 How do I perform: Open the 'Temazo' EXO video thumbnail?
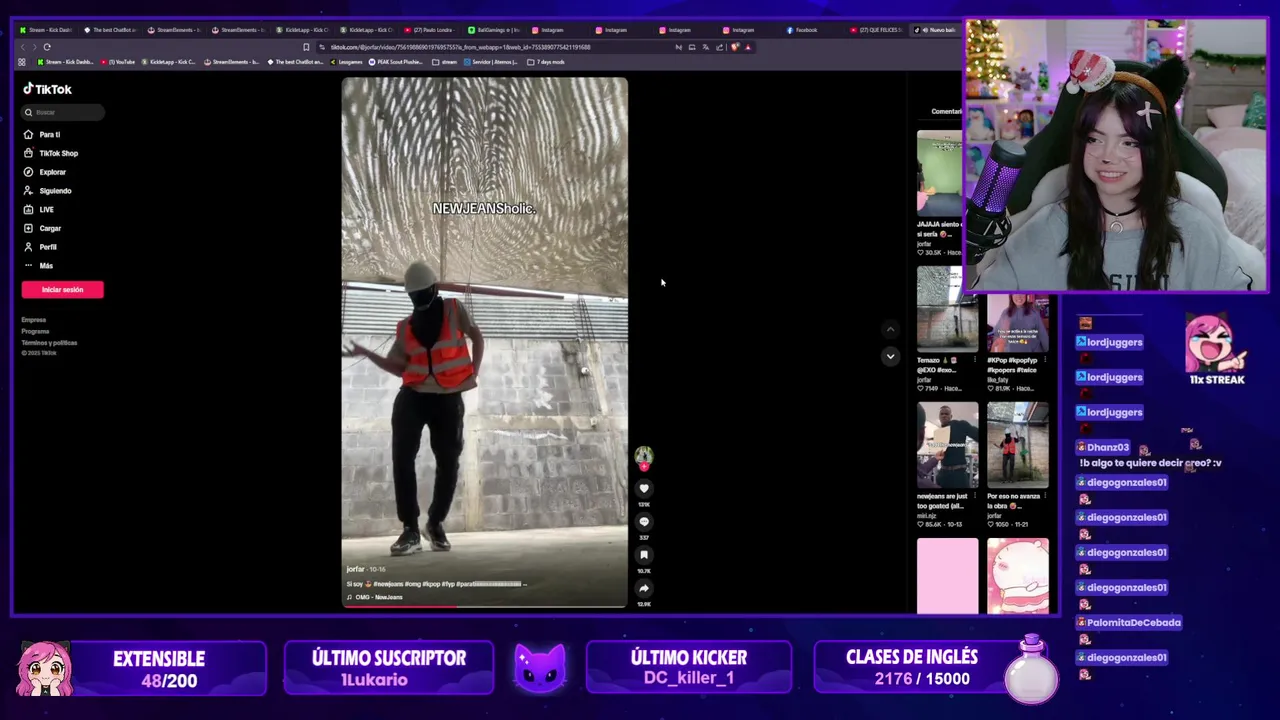947,309
